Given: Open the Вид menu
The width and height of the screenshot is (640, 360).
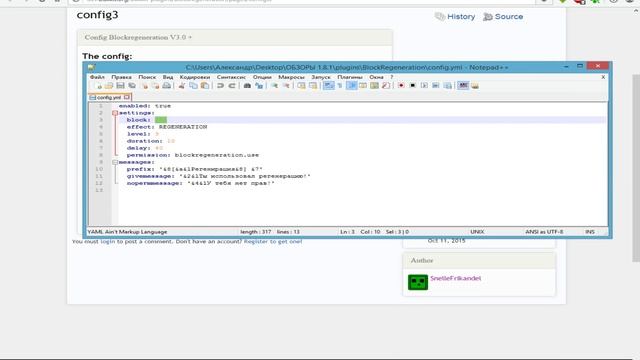Looking at the screenshot, I should point(168,77).
